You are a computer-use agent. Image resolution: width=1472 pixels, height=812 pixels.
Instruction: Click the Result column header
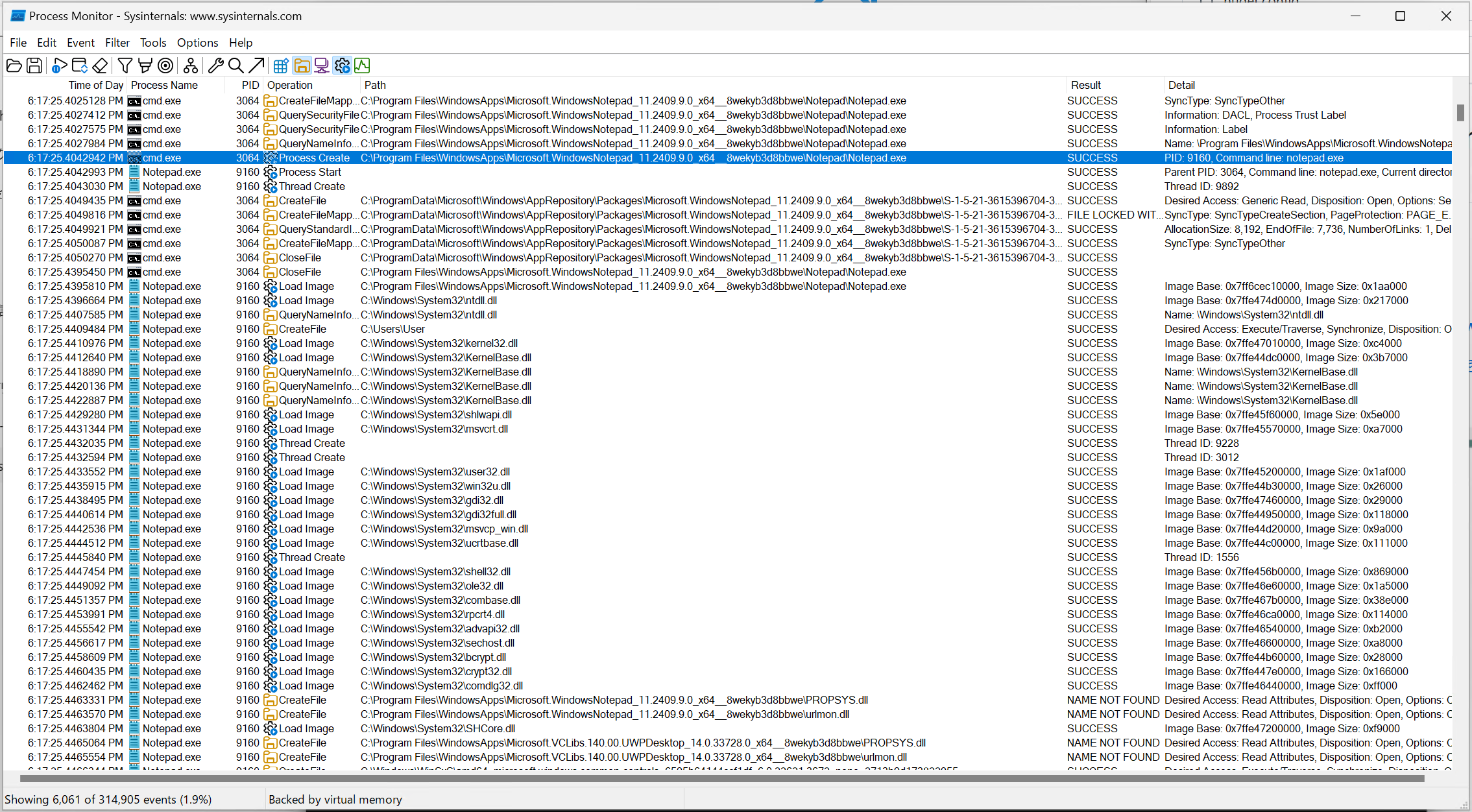coord(1085,85)
